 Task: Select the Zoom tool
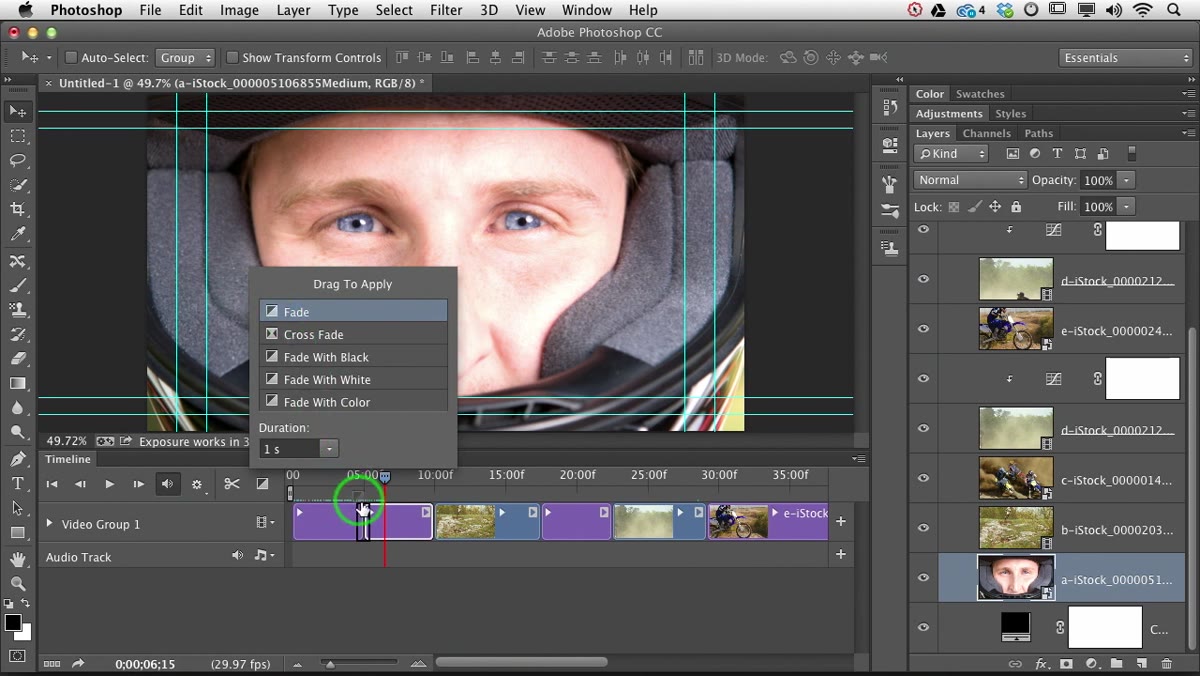point(18,583)
